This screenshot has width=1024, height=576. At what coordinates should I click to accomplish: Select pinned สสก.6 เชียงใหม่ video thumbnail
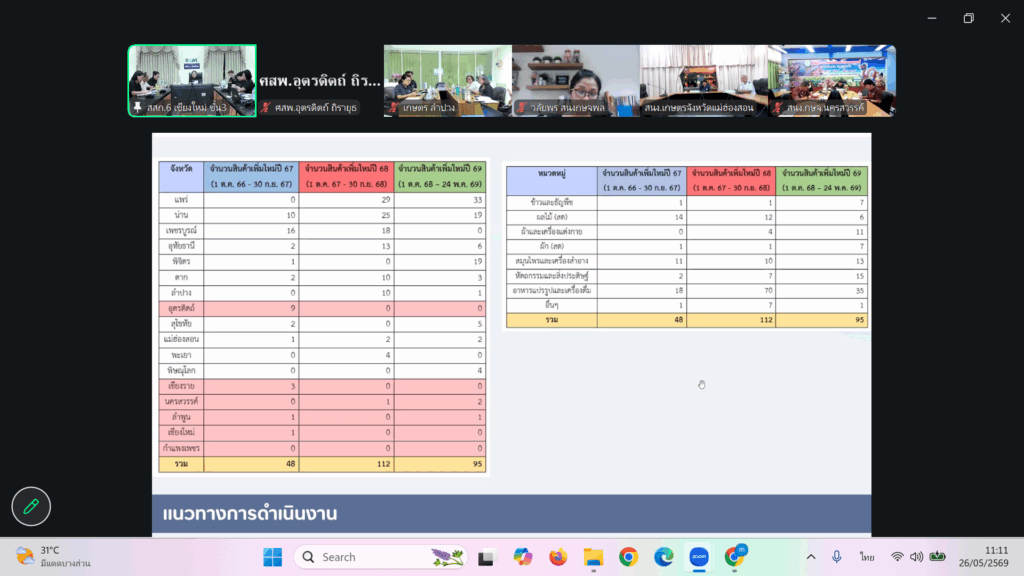pos(192,81)
